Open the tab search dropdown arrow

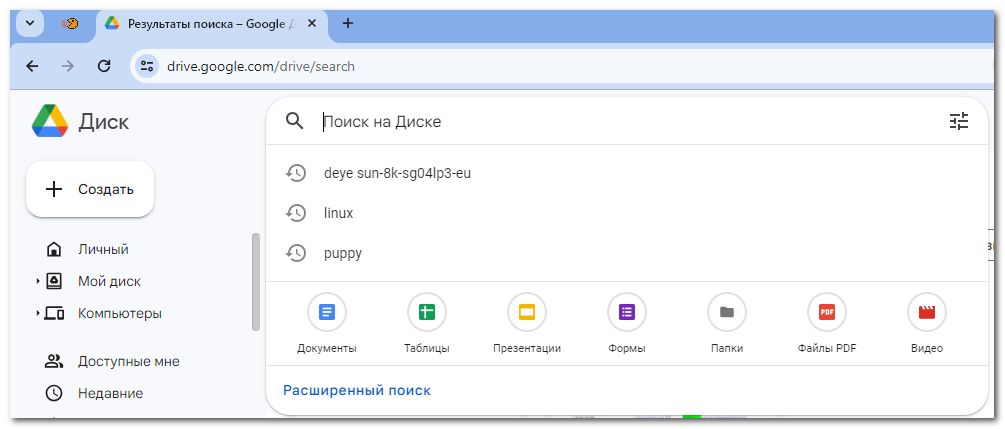(30, 24)
